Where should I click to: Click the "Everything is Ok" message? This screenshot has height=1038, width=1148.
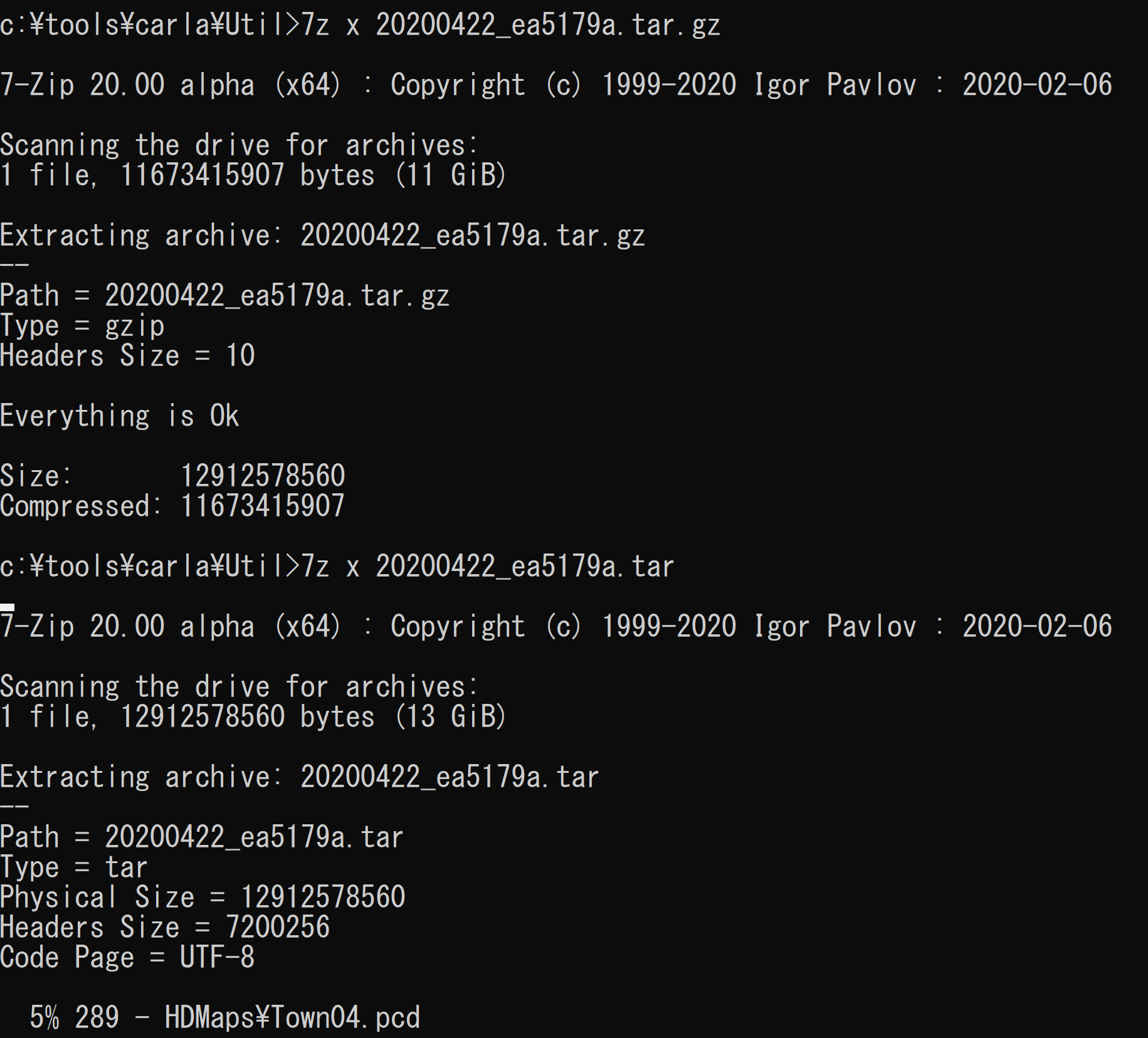pos(119,416)
